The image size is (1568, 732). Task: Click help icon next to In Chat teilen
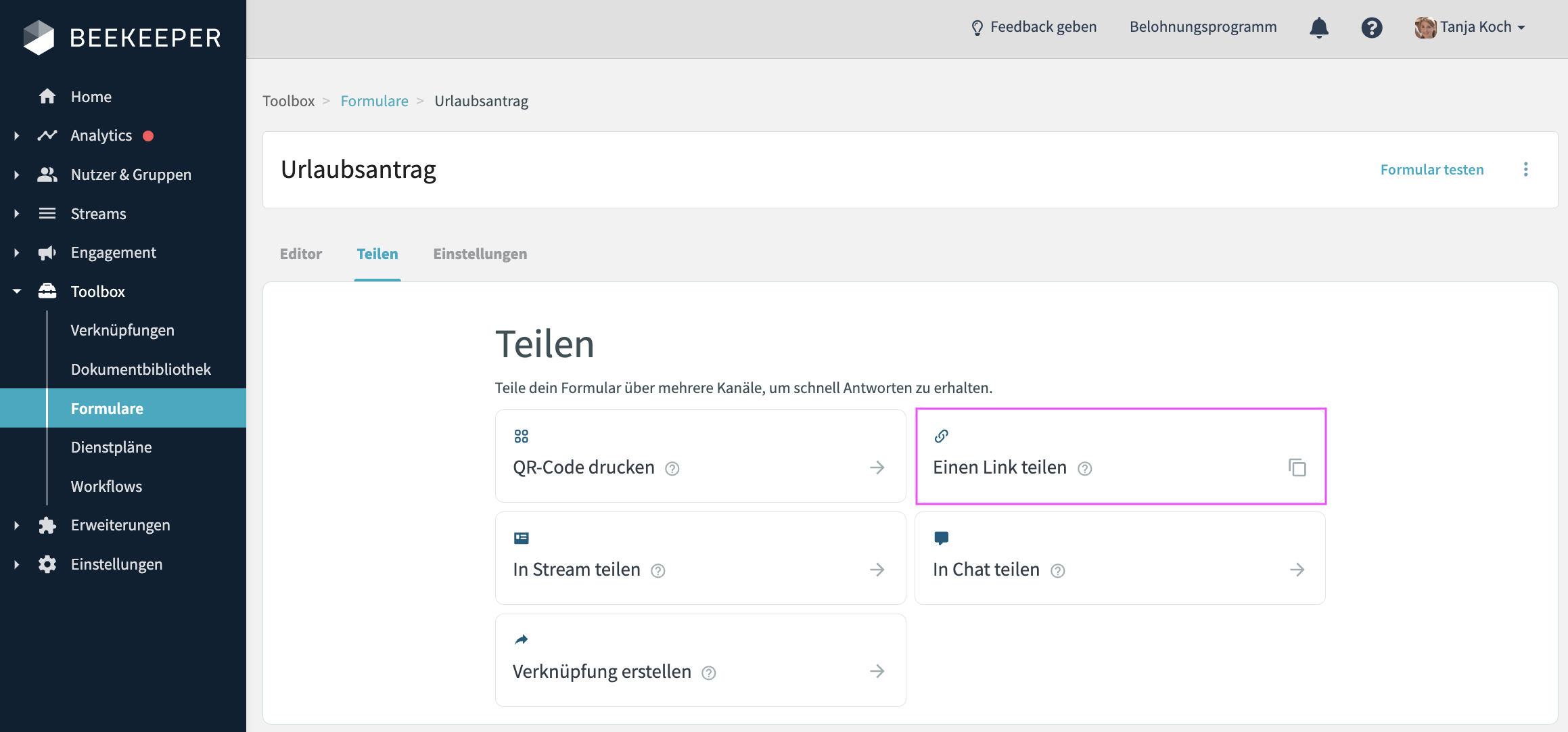tap(1057, 570)
